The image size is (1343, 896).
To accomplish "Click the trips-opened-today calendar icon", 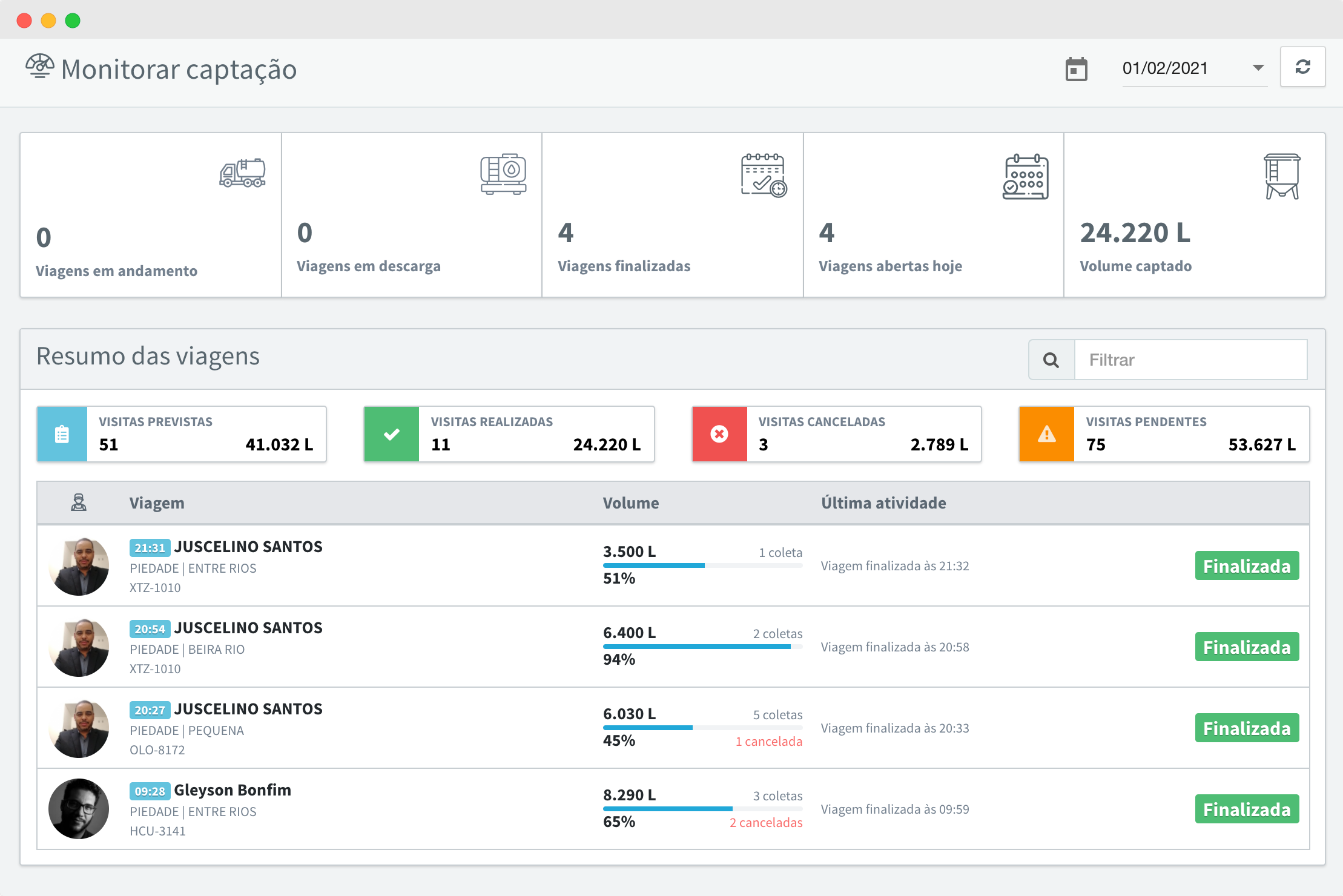I will [1025, 177].
